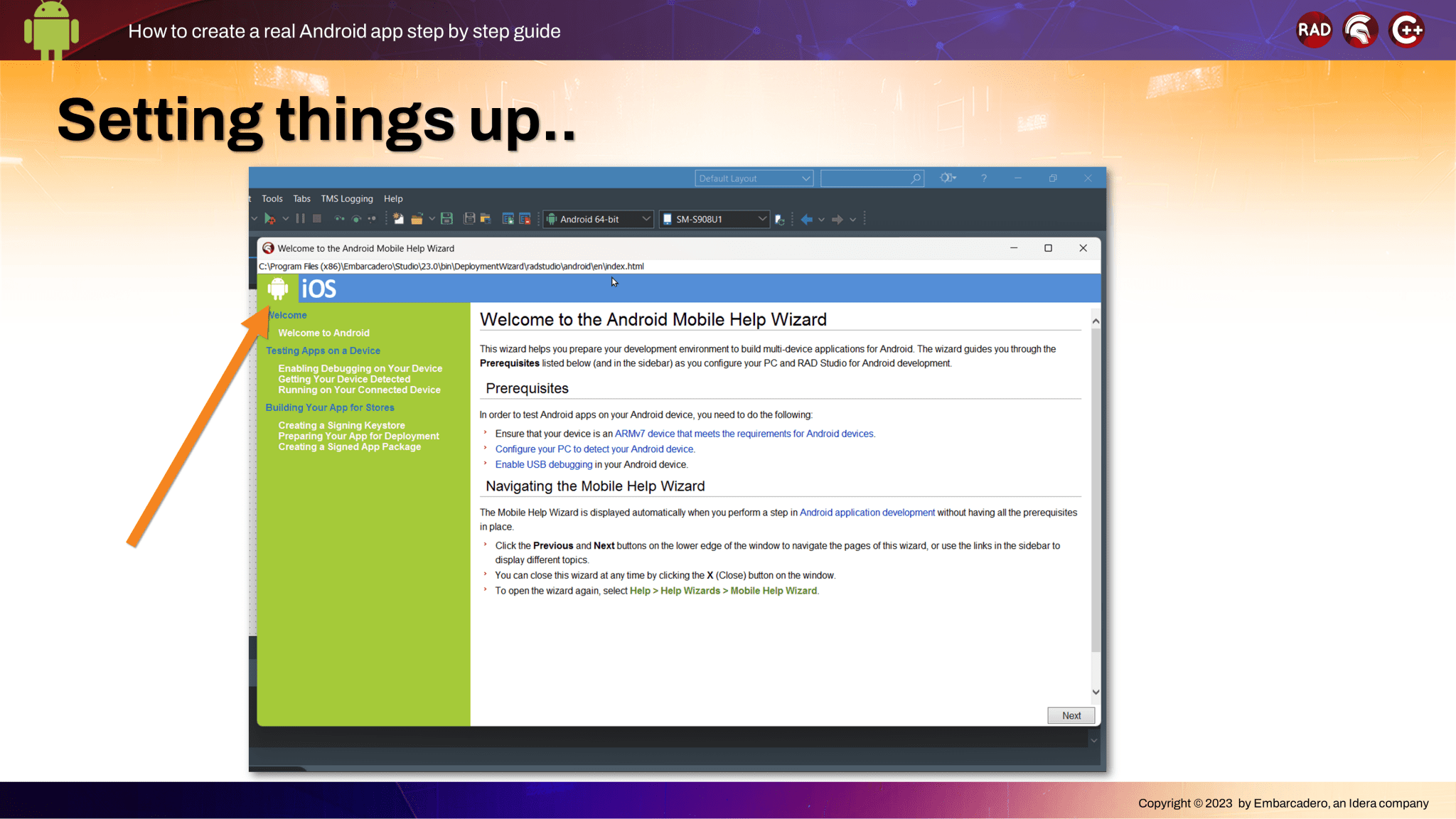Click the refresh devices icon beside SM-S908U1

(x=780, y=220)
